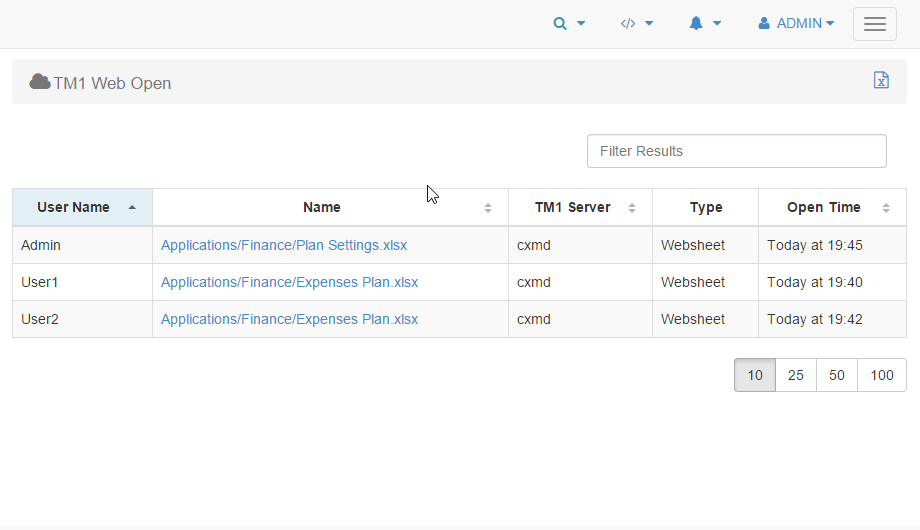Click Today at 19:45 cell

tap(832, 245)
